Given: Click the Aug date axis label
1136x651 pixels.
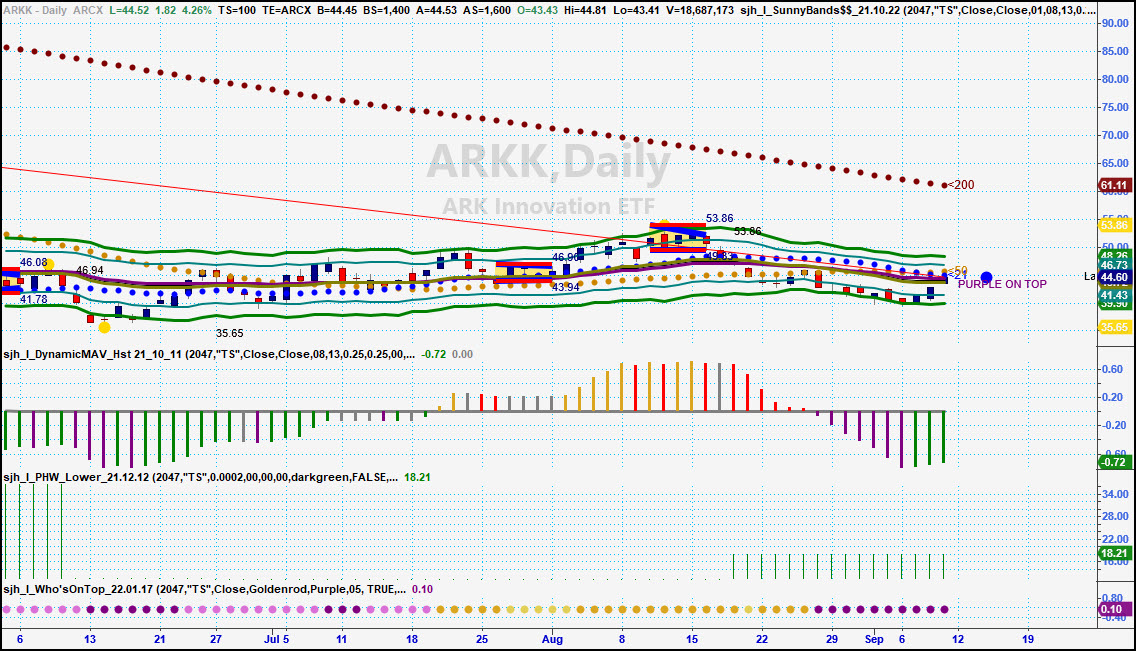Looking at the screenshot, I should point(552,639).
